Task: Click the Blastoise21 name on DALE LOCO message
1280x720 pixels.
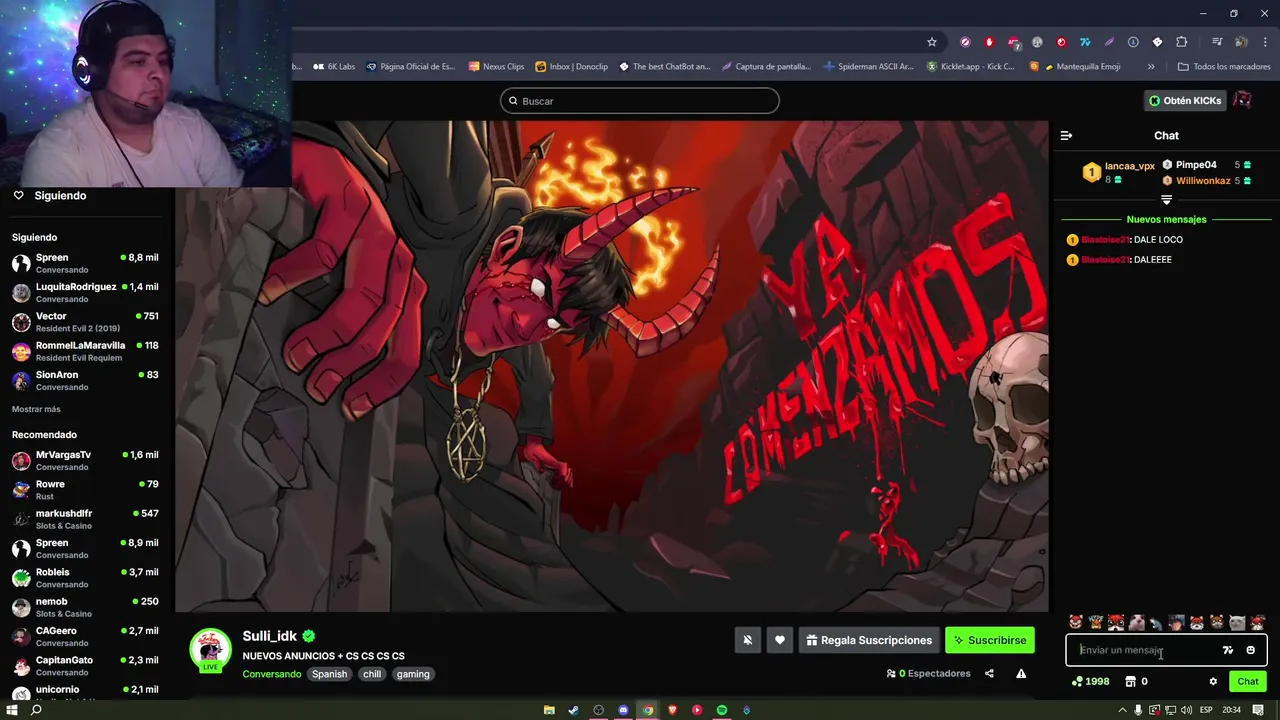Action: pos(1104,240)
